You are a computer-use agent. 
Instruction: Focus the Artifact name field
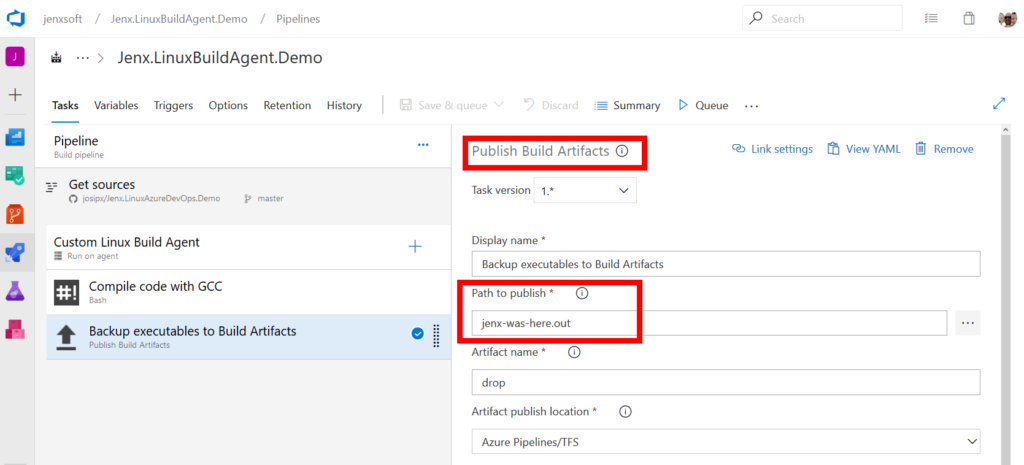[x=726, y=382]
